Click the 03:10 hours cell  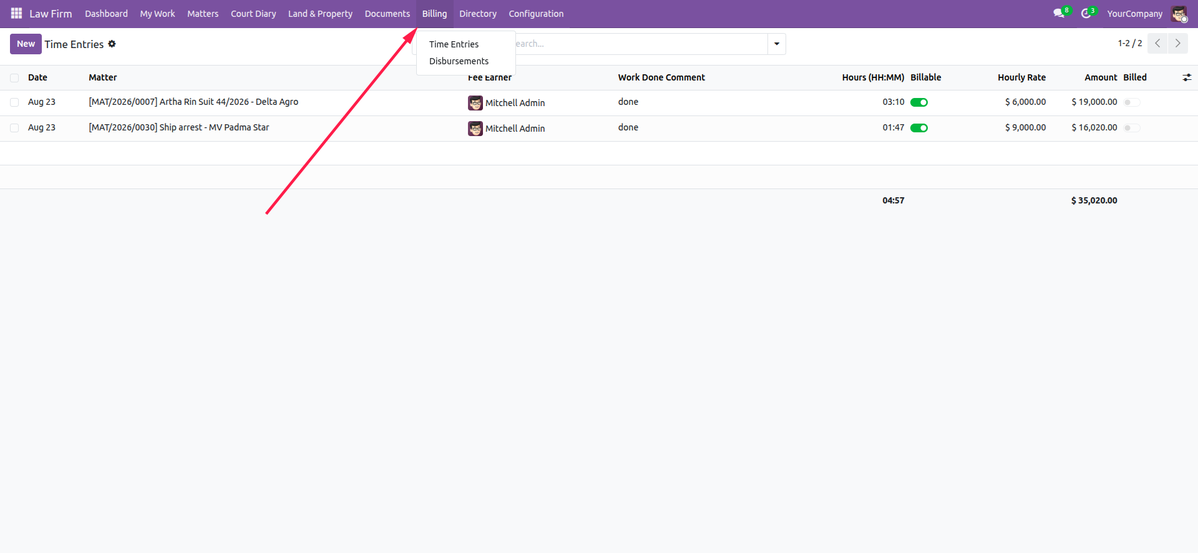coord(893,102)
